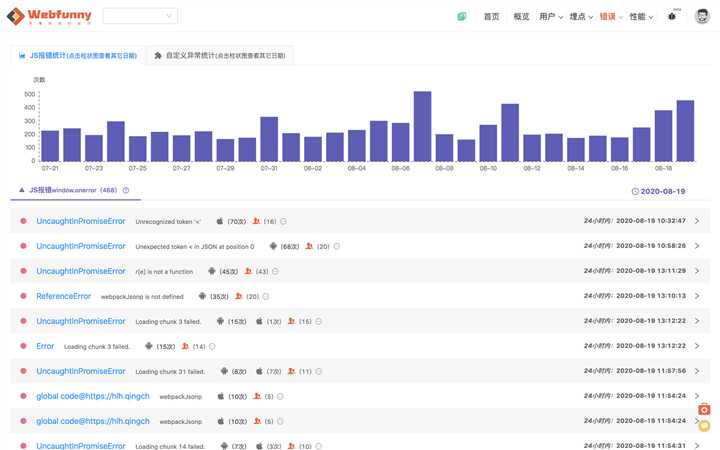Click Android icon in ReferenceError row
Viewport: 720px width, 450px height.
tap(202, 296)
